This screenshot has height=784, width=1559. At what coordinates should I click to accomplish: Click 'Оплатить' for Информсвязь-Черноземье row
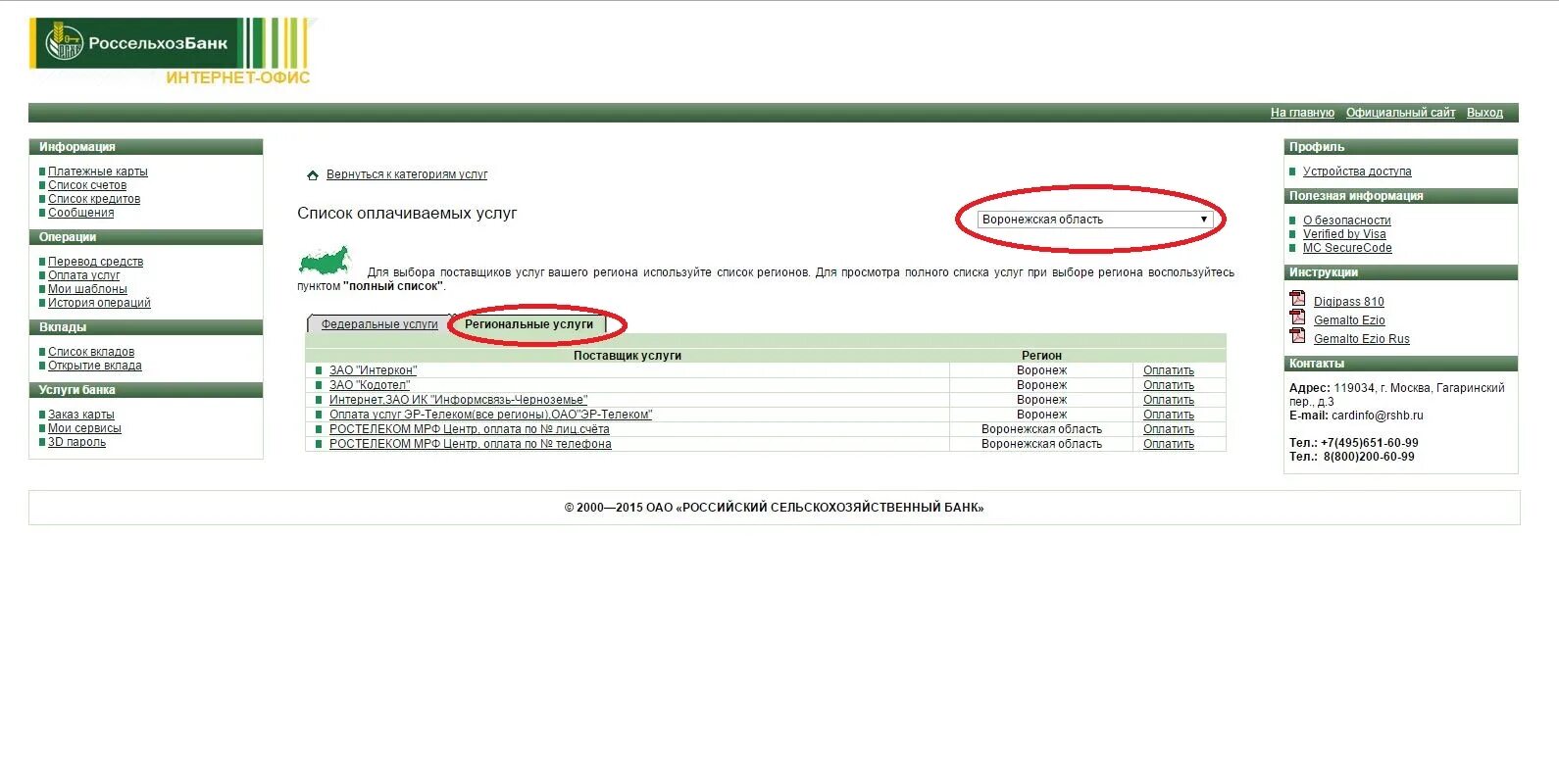(1169, 400)
